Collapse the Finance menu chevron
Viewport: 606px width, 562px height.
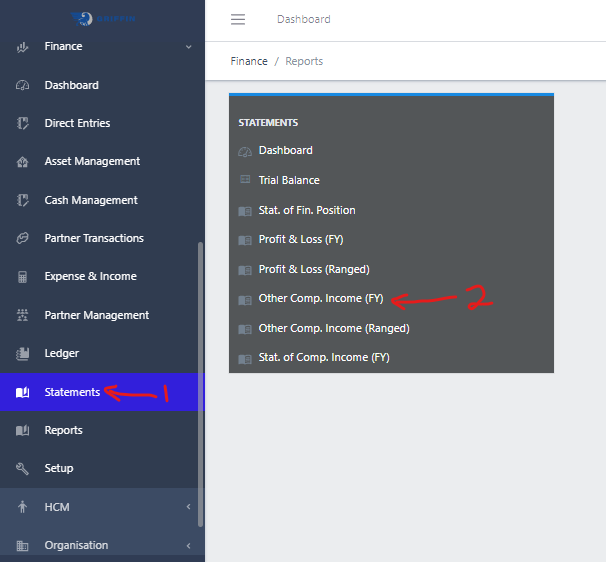pyautogui.click(x=188, y=47)
